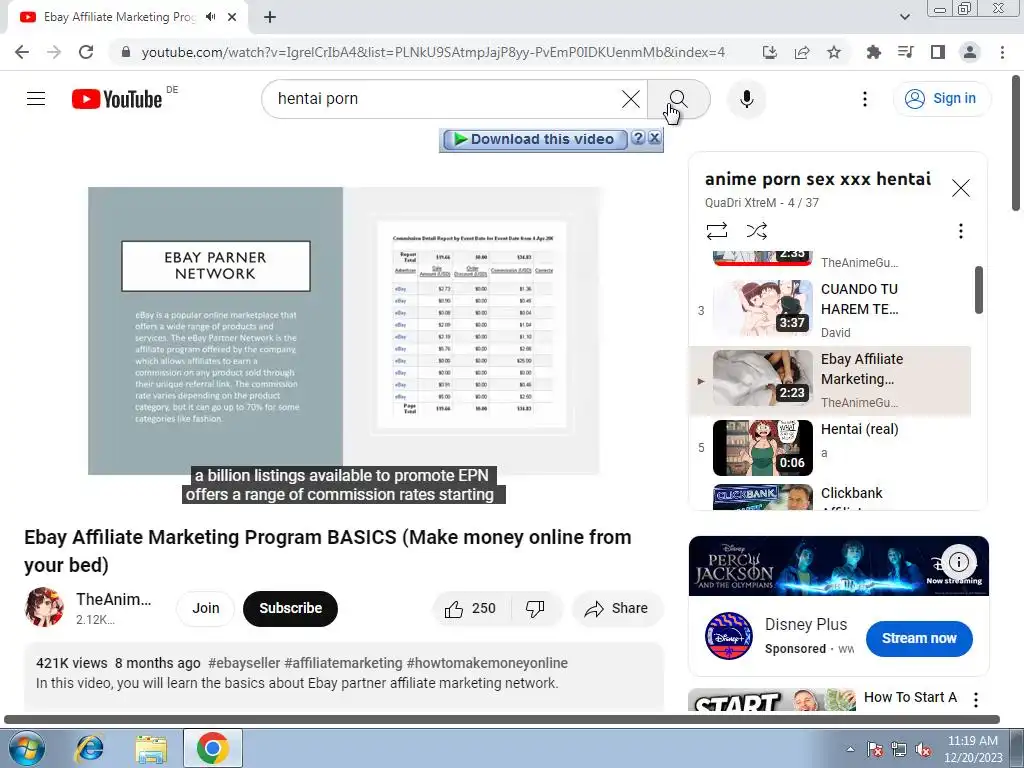Open playlist options three-dot menu

click(x=960, y=231)
